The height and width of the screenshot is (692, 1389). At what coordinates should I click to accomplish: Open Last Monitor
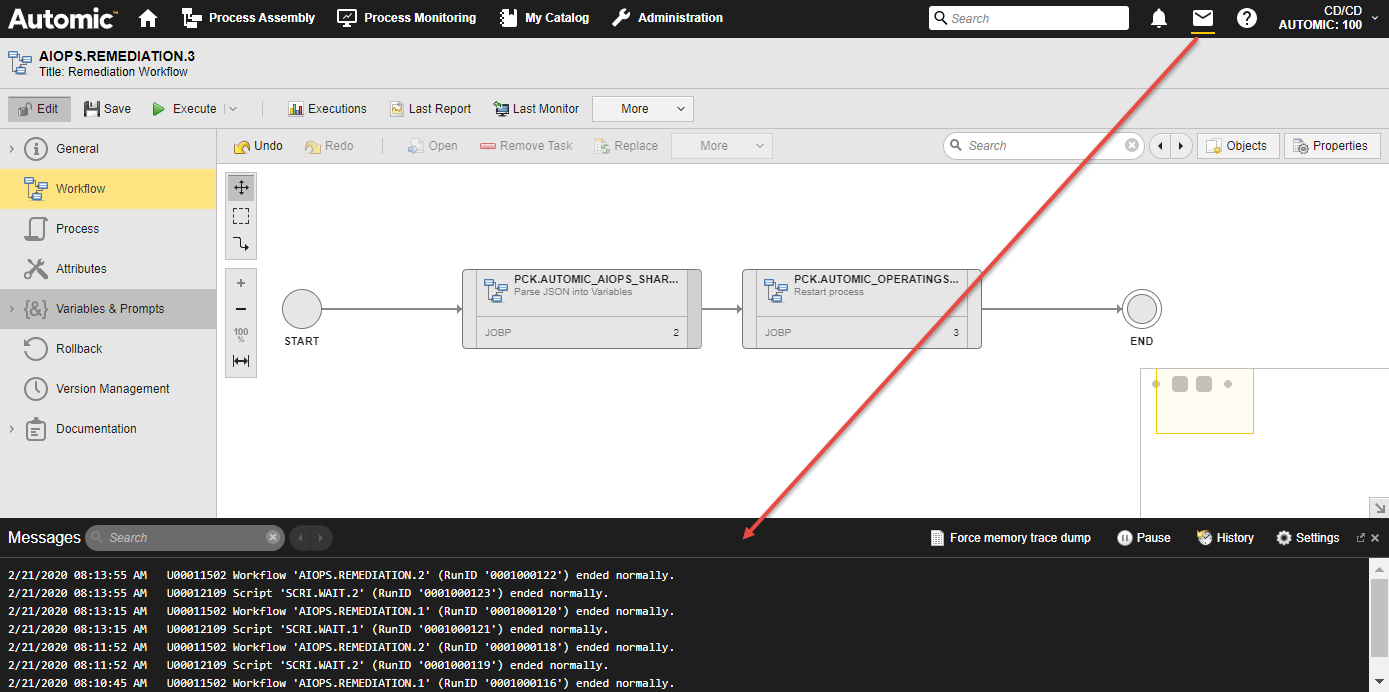pyautogui.click(x=536, y=109)
